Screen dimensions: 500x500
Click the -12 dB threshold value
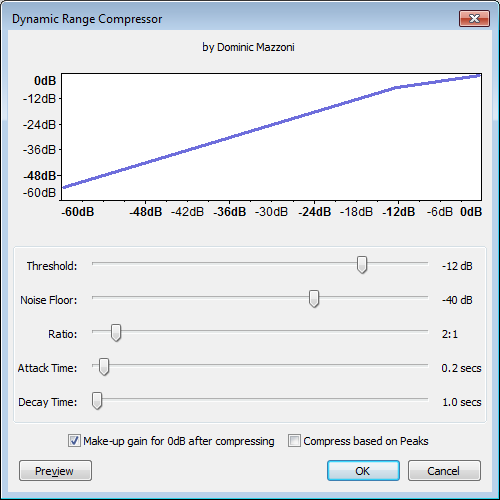pos(457,266)
